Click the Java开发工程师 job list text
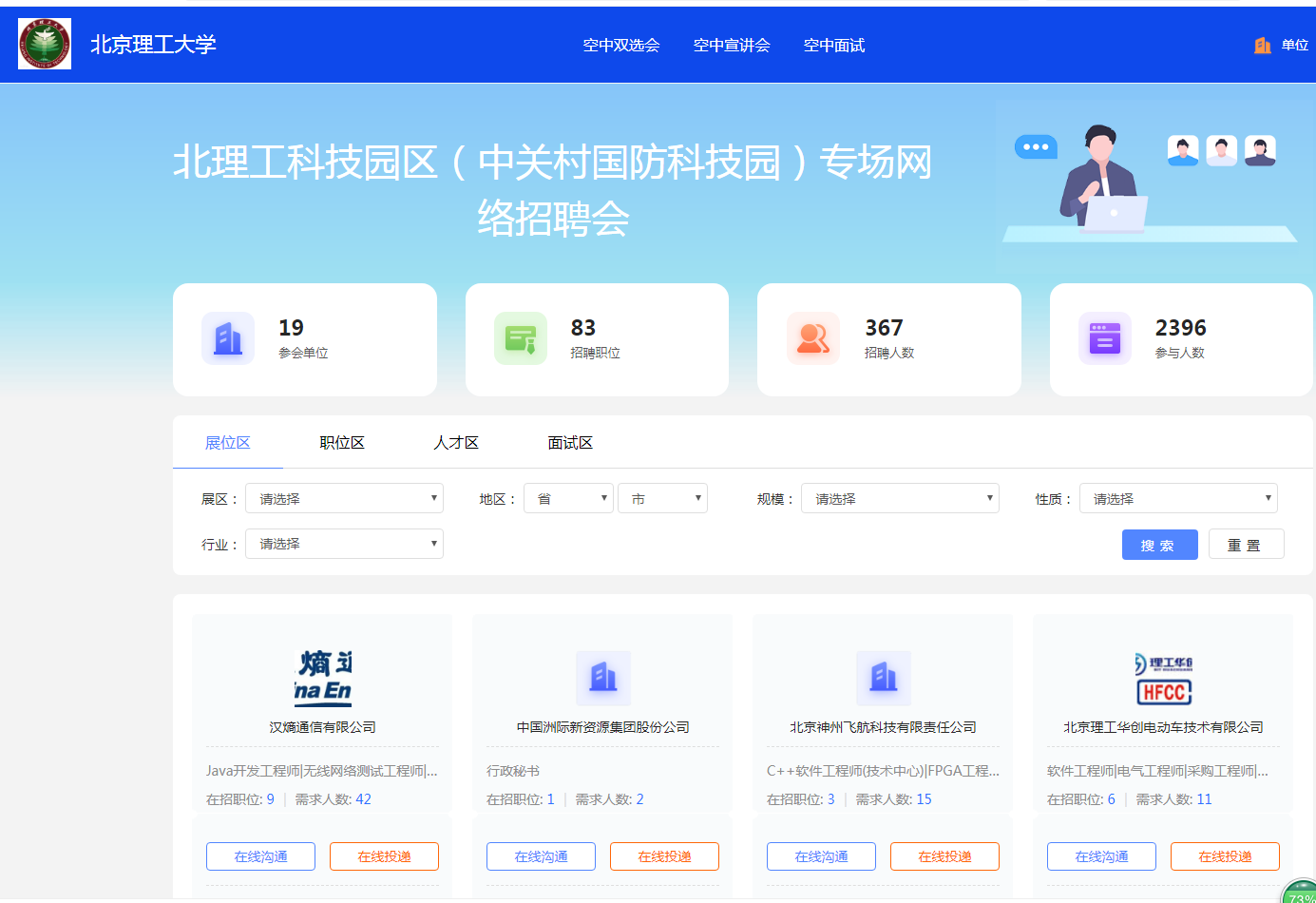The width and height of the screenshot is (1316, 903). pyautogui.click(x=322, y=771)
